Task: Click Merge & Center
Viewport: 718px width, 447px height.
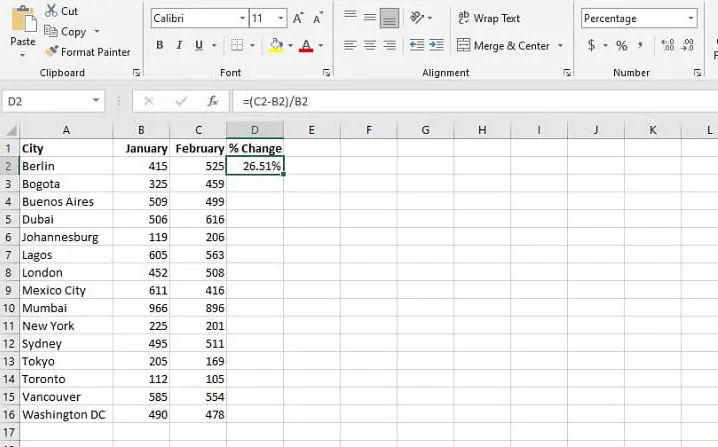Action: coord(503,45)
